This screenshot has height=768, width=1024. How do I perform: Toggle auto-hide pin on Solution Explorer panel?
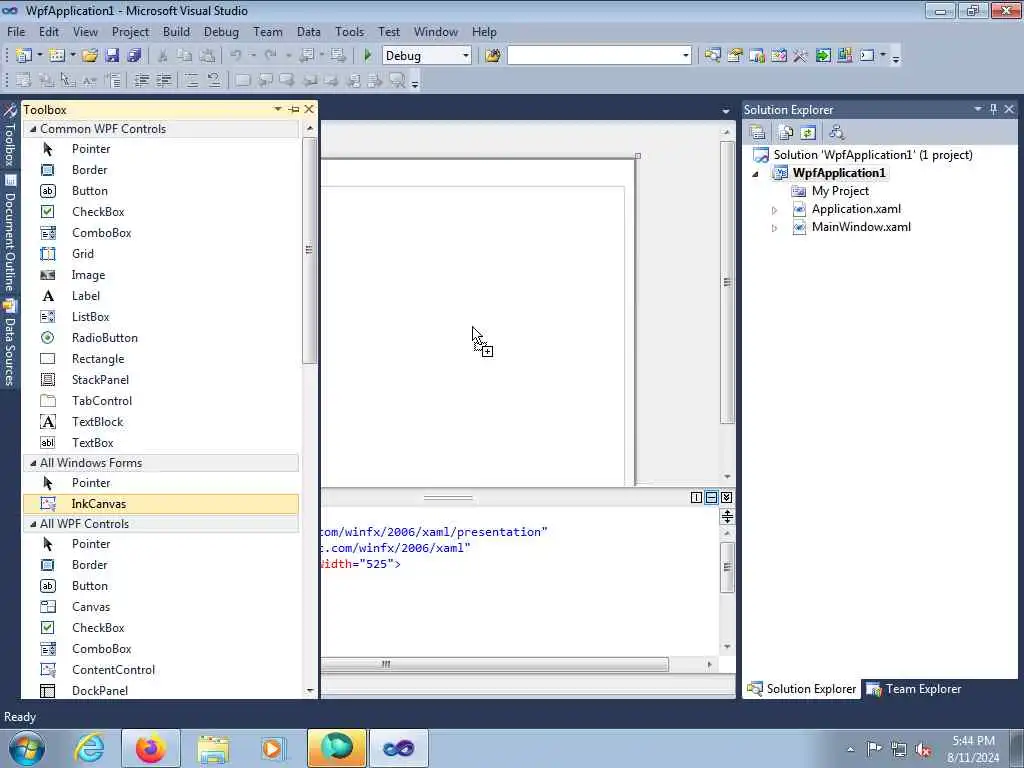(993, 109)
